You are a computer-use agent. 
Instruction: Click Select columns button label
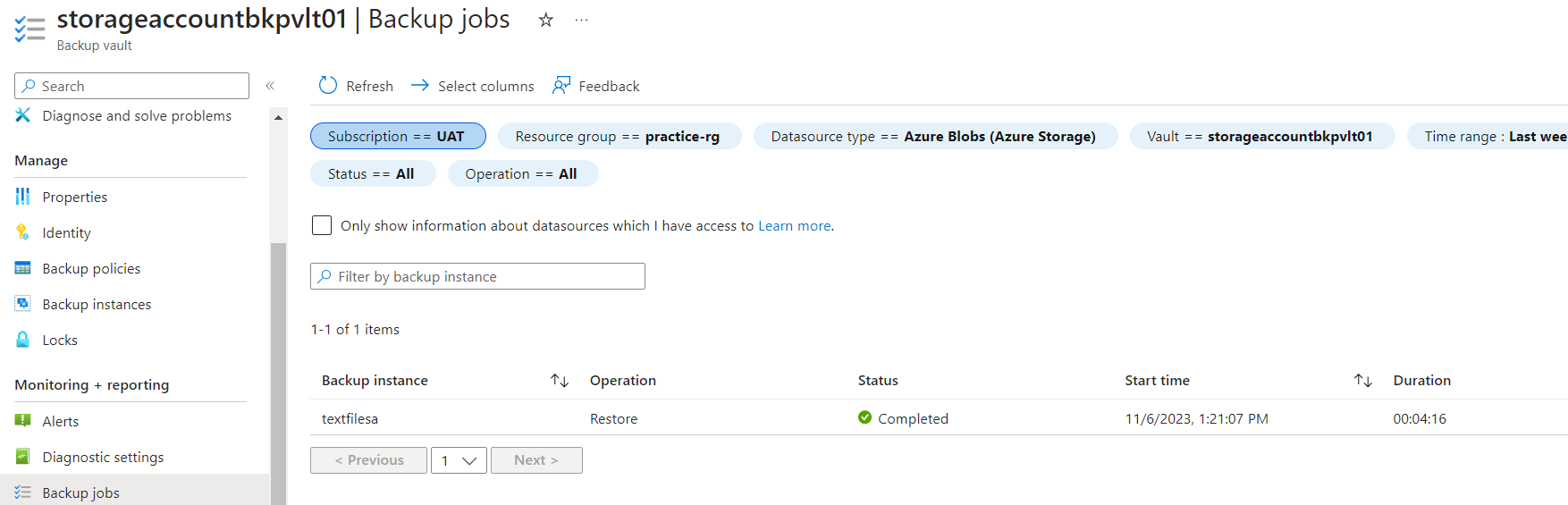point(485,86)
